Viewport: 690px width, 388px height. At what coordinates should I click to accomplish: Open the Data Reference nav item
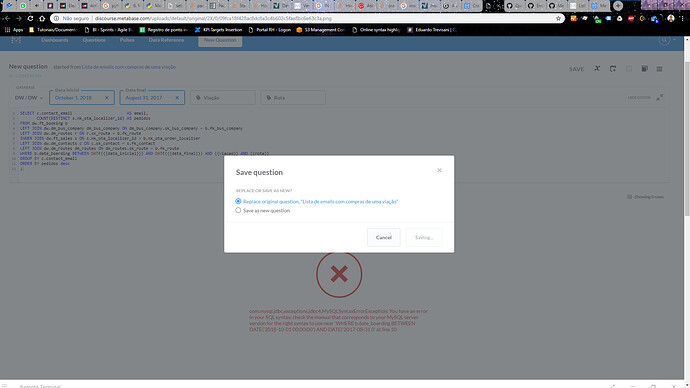(166, 40)
